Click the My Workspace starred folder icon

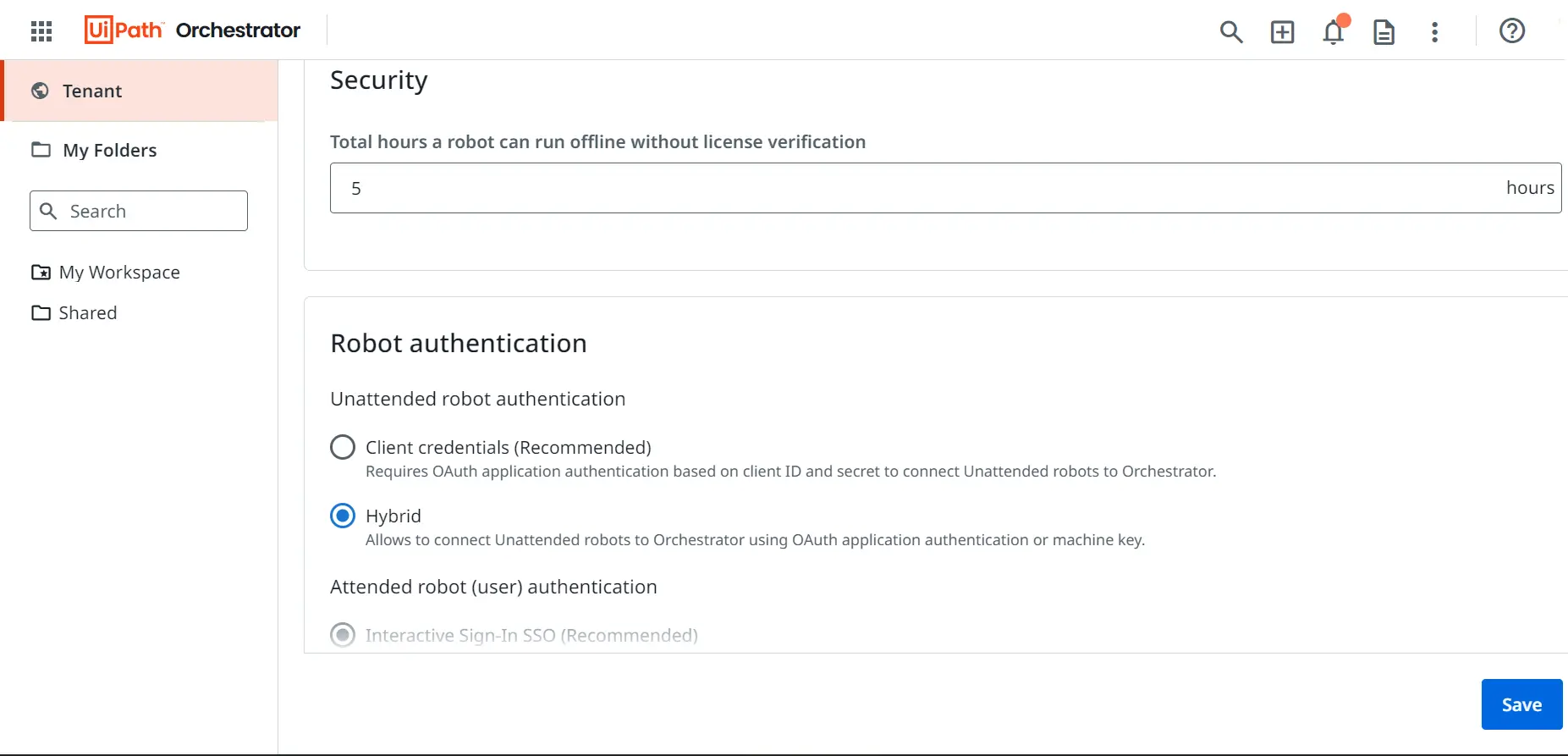tap(41, 273)
